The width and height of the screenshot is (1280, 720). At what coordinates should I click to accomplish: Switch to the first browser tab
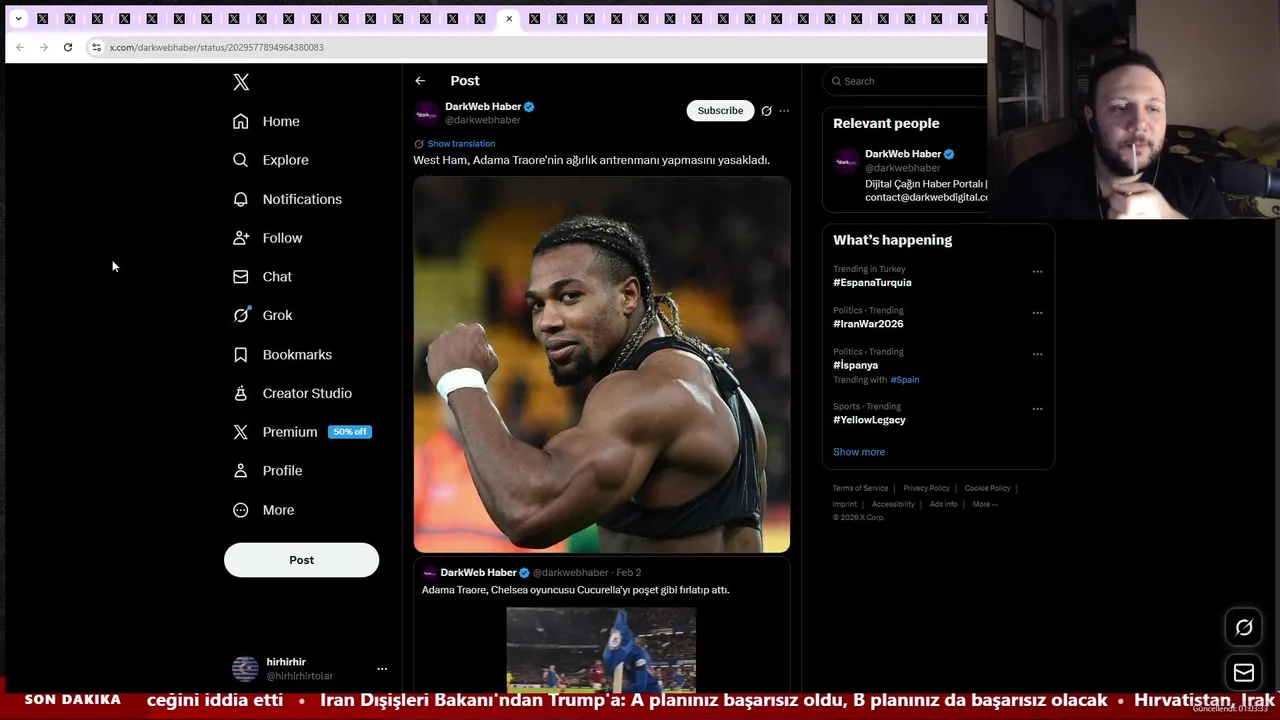coord(43,18)
